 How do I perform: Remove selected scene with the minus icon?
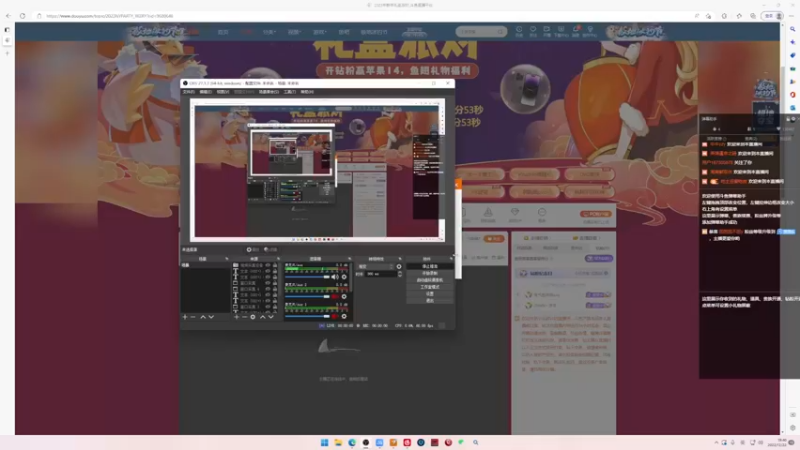[192, 317]
